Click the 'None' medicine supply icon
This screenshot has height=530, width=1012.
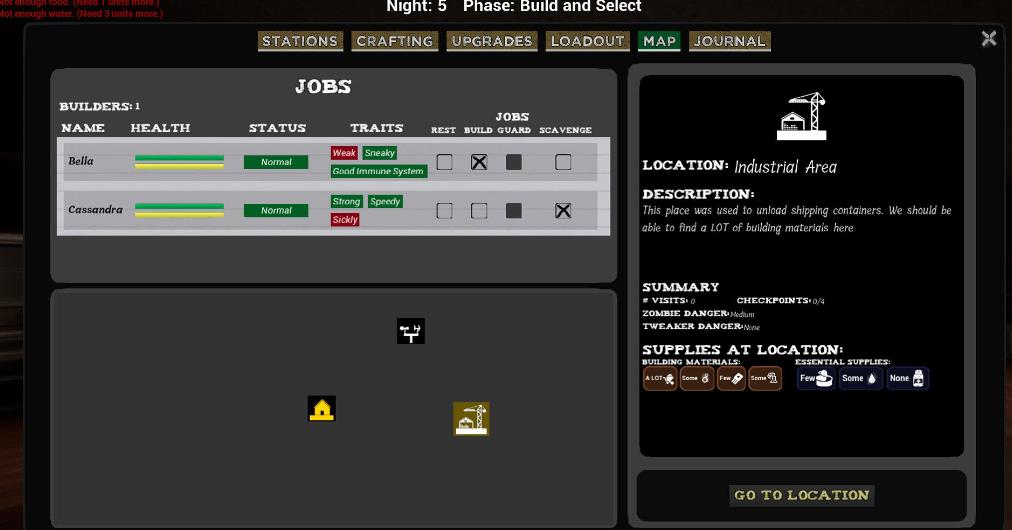click(908, 379)
